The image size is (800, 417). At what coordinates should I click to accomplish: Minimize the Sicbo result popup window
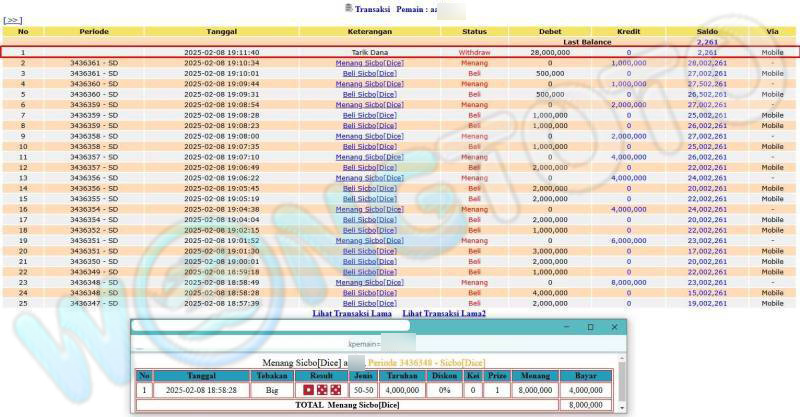pyautogui.click(x=566, y=327)
